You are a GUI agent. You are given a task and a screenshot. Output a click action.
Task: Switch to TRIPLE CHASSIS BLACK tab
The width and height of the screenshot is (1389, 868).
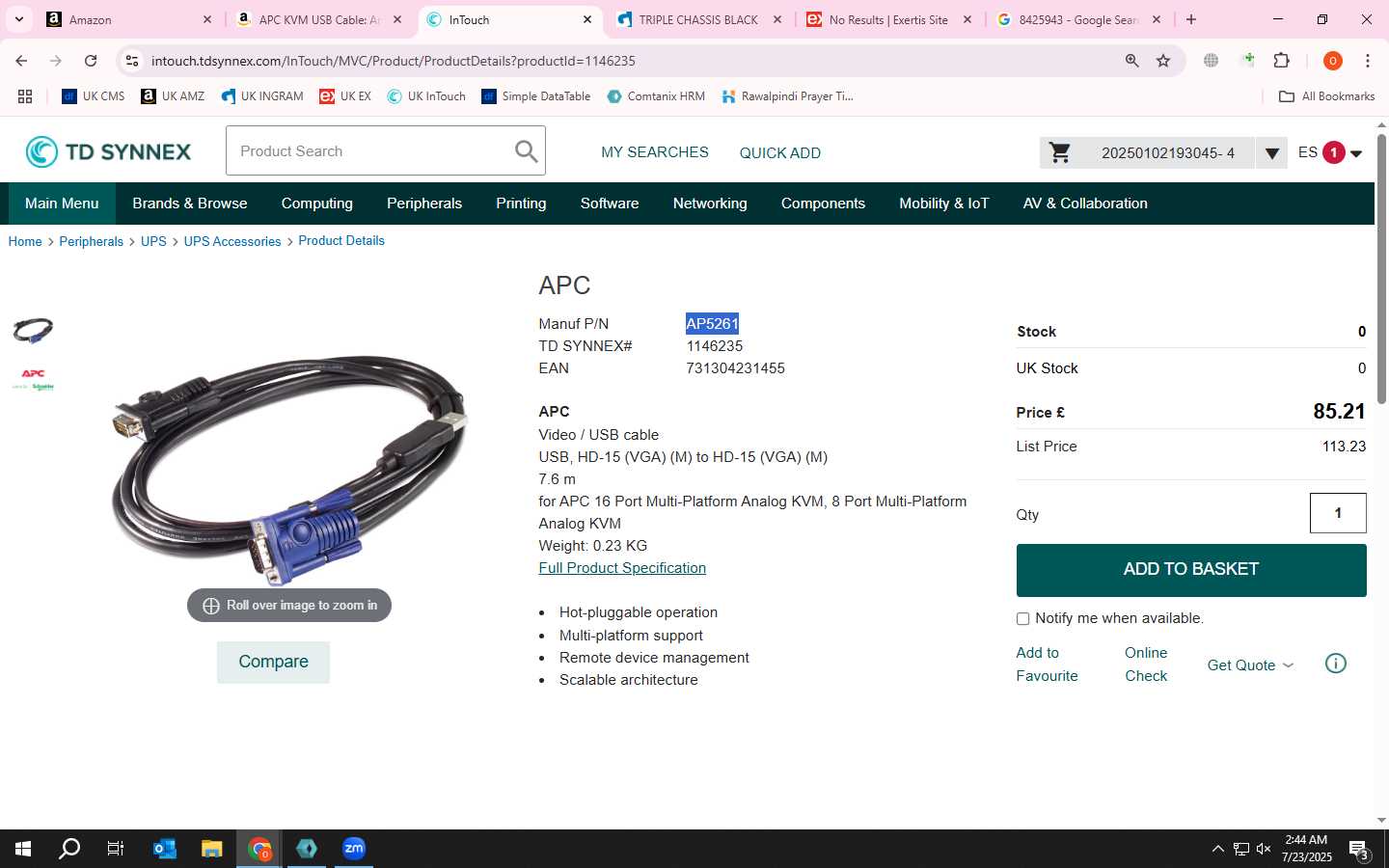(x=698, y=19)
